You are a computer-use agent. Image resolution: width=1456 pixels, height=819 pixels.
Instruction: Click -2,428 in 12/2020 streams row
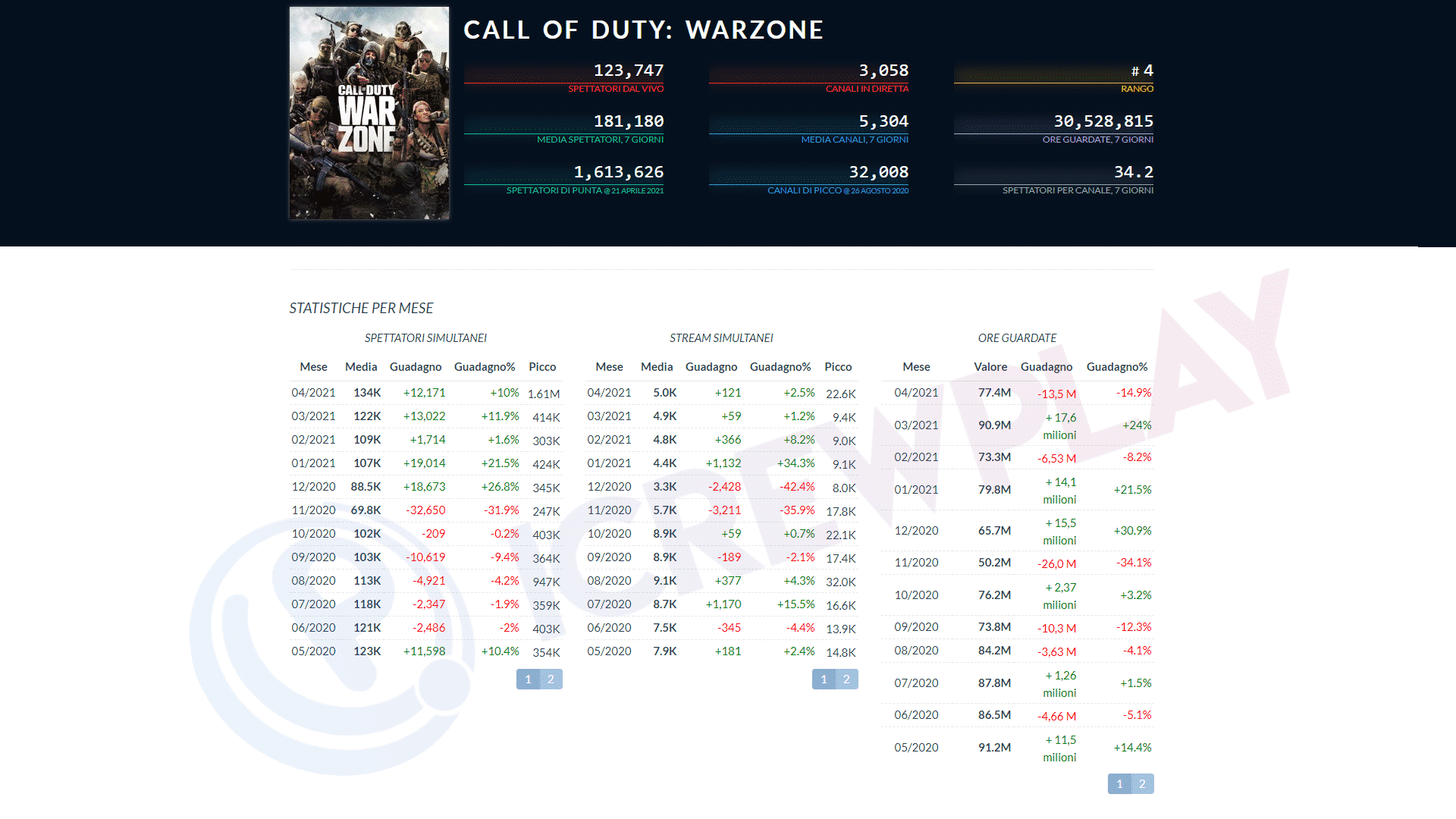724,487
